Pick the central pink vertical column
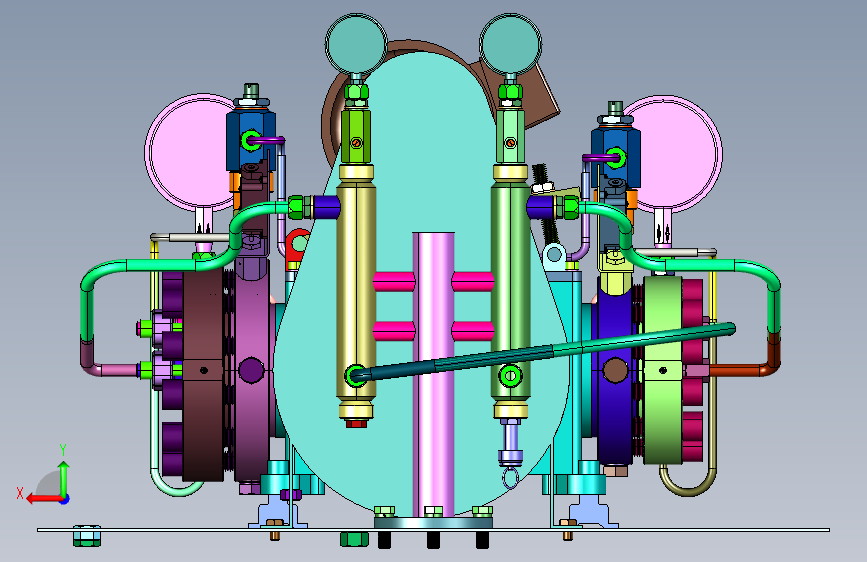Screen dimensions: 867x562 click(x=434, y=374)
